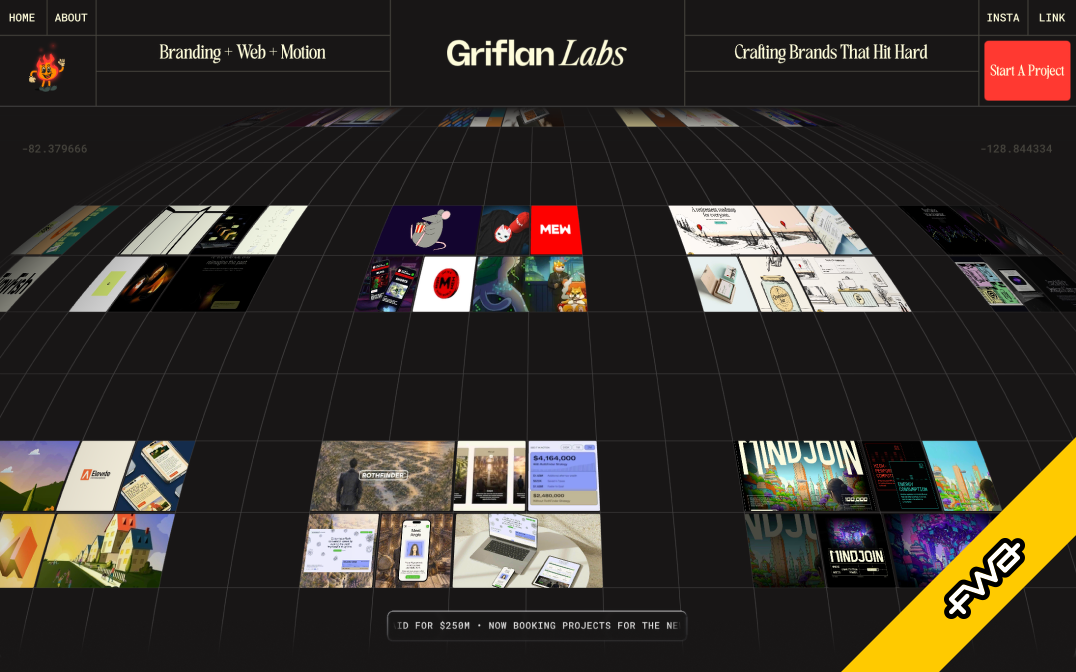
Task: Open the three dark screens thumbnail beside the dashboard
Action: pyautogui.click(x=490, y=476)
